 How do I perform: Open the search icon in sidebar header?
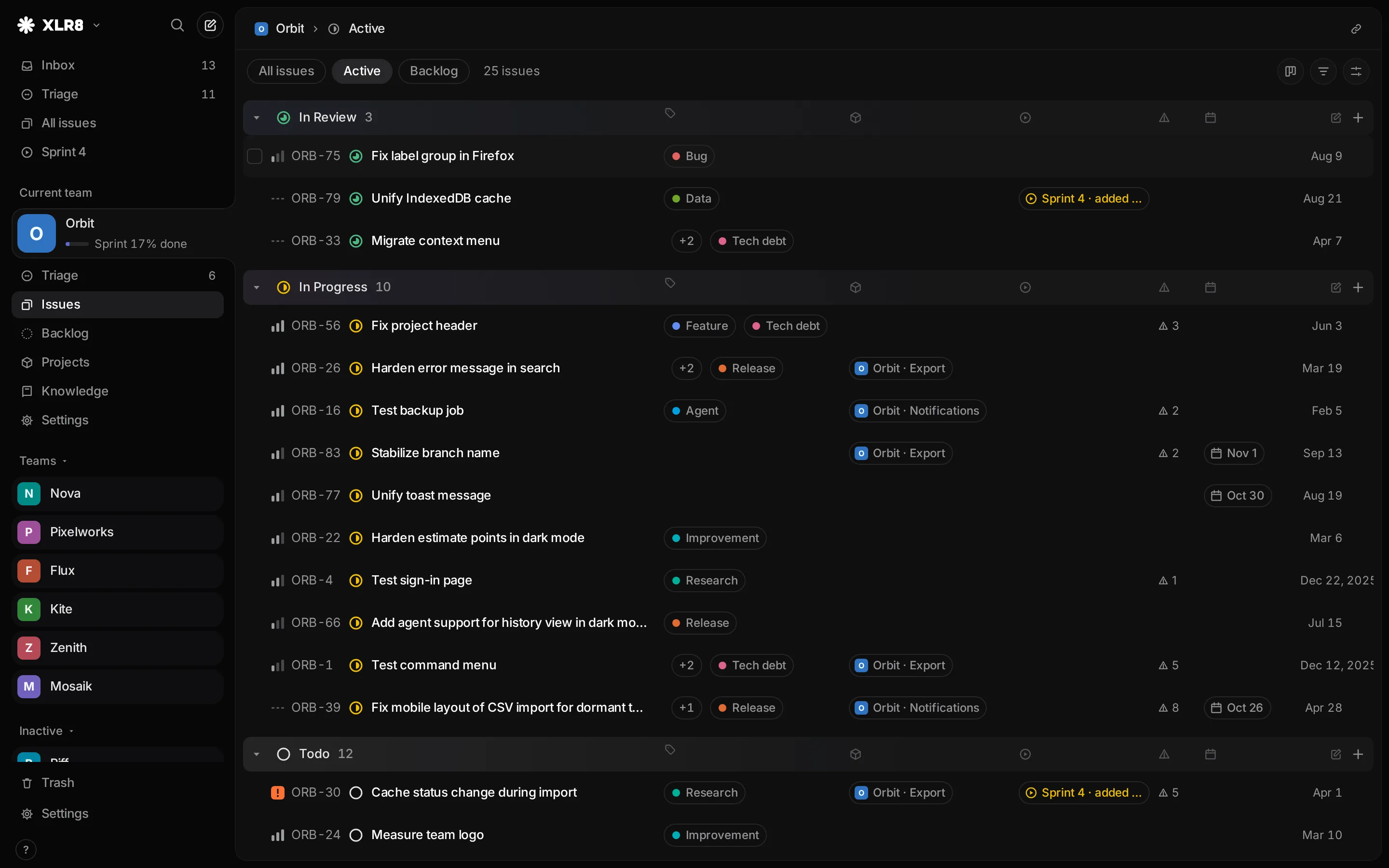tap(177, 25)
